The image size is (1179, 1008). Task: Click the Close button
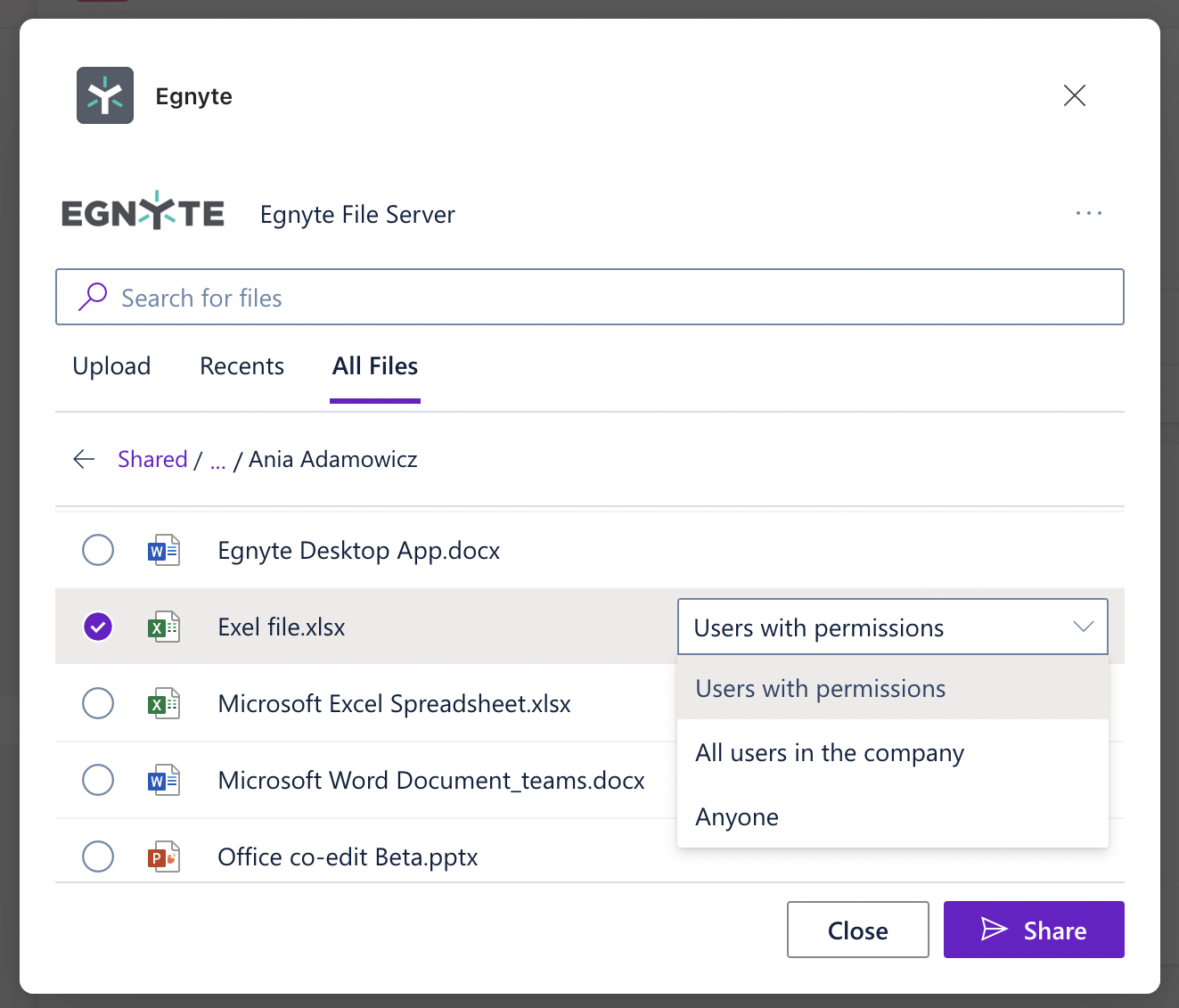coord(857,930)
